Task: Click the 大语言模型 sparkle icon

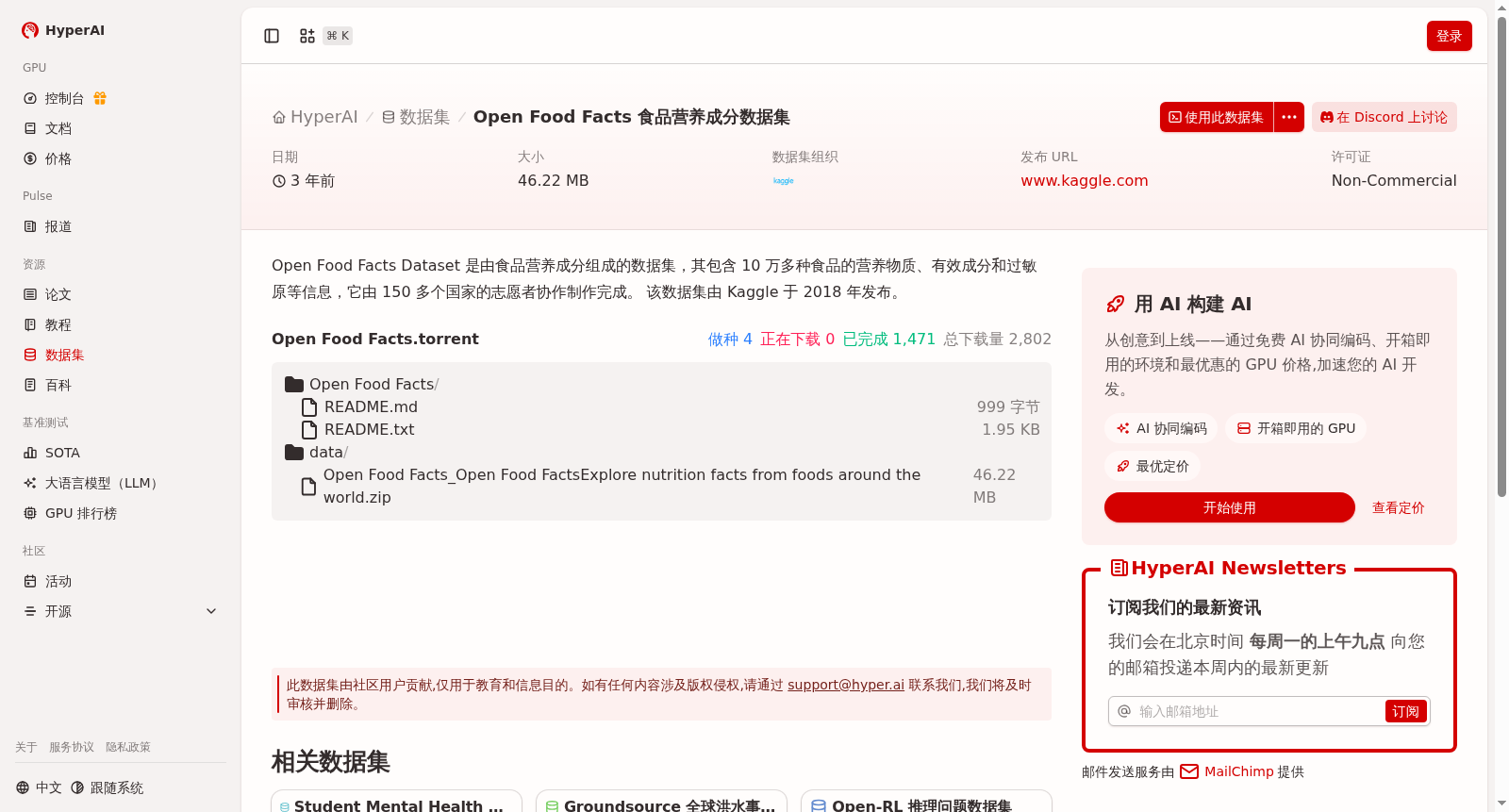Action: coord(30,483)
